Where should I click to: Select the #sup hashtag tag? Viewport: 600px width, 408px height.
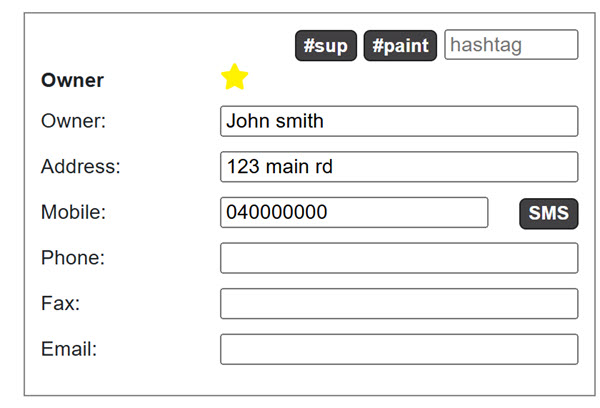326,46
